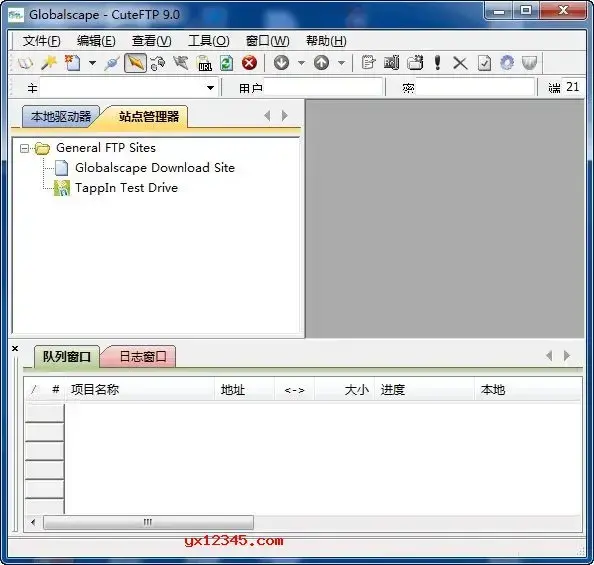Click the grey shield icon
Image resolution: width=594 pixels, height=565 pixels.
coord(529,63)
